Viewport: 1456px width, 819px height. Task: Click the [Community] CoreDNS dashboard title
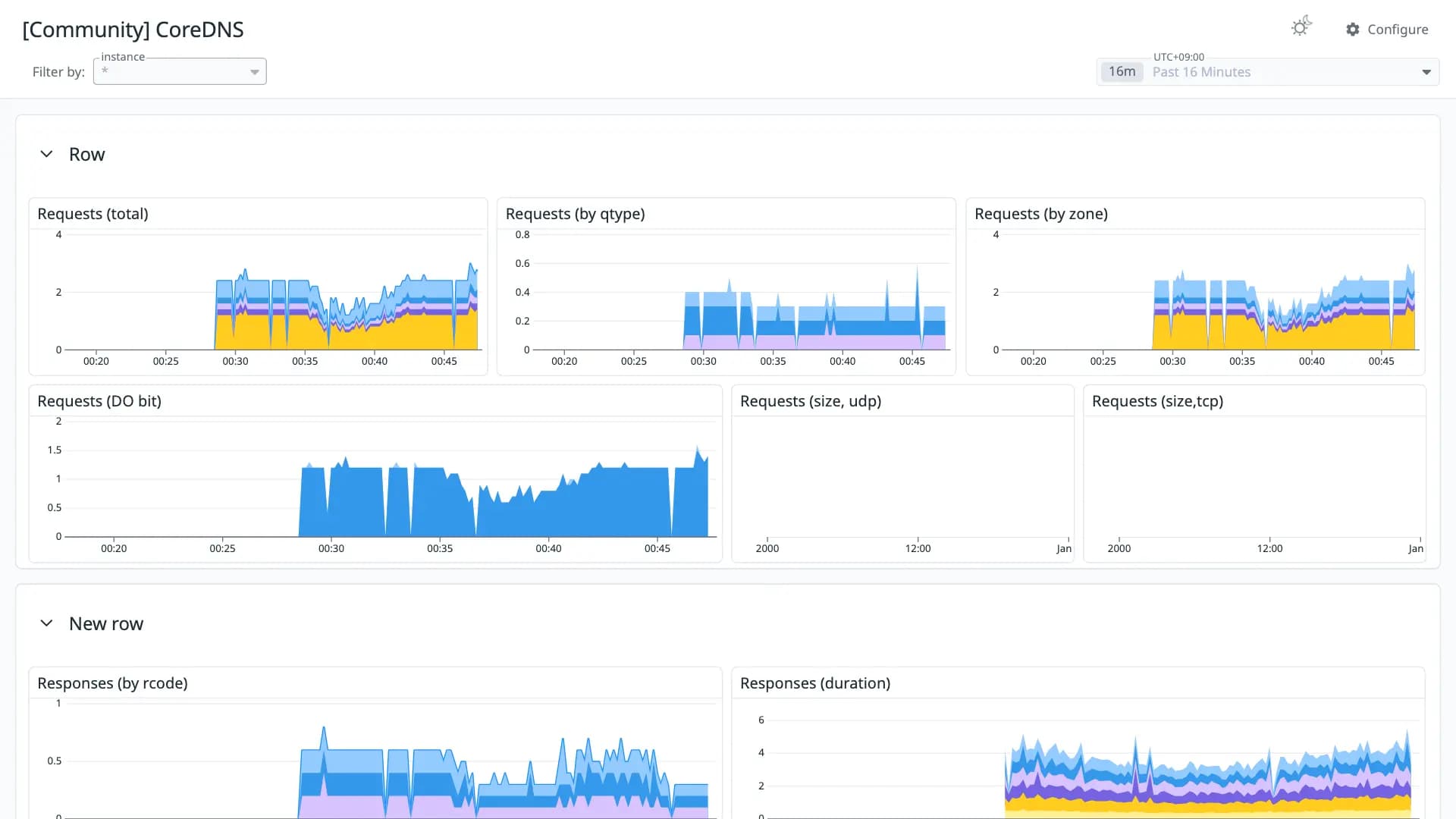pos(133,30)
